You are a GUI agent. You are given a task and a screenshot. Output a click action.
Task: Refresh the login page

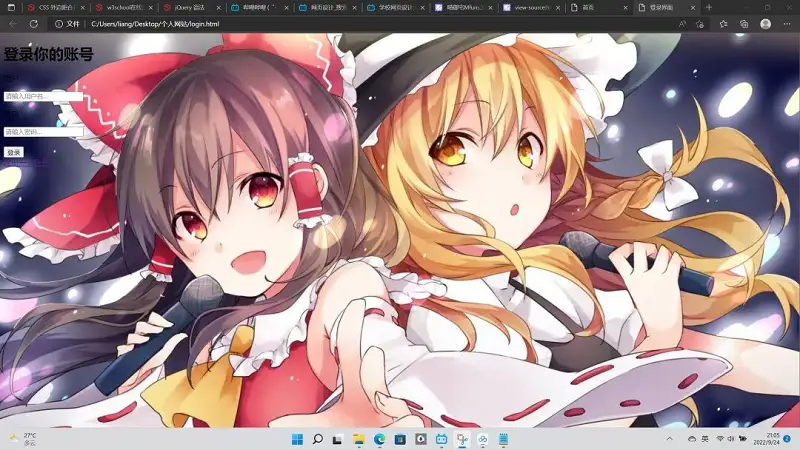34,24
